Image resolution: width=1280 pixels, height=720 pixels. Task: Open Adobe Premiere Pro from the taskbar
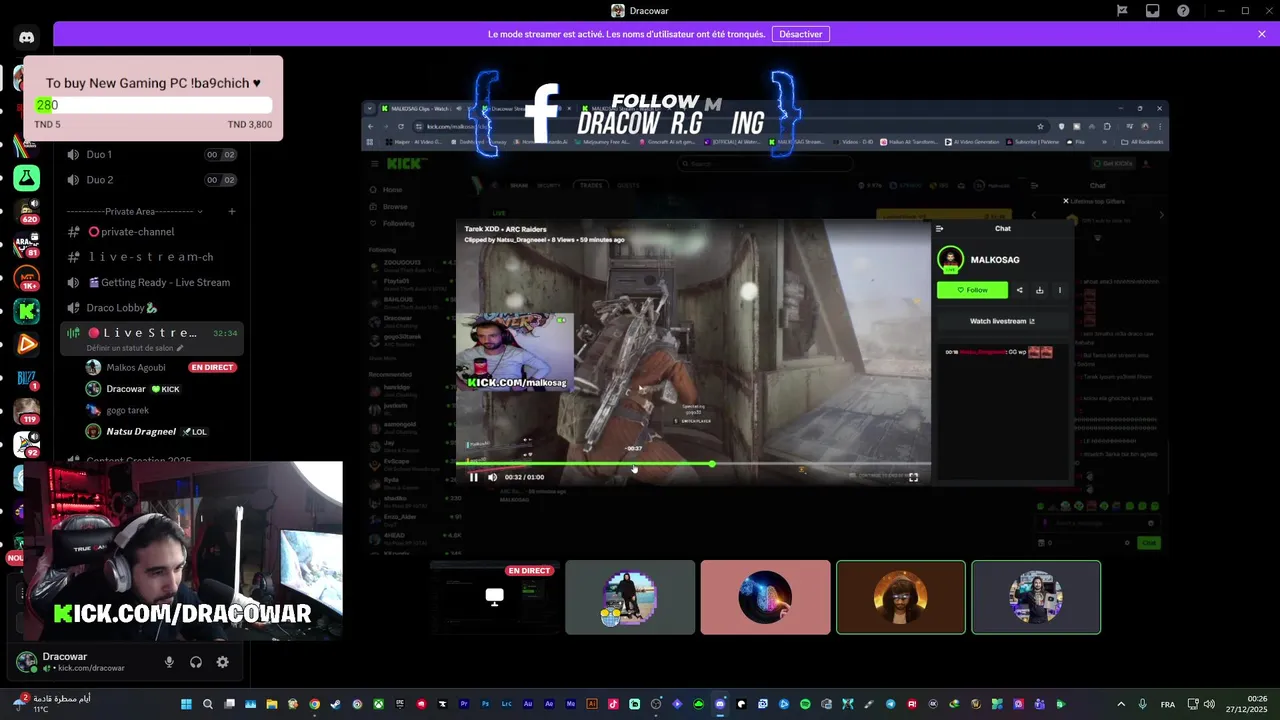pos(464,704)
